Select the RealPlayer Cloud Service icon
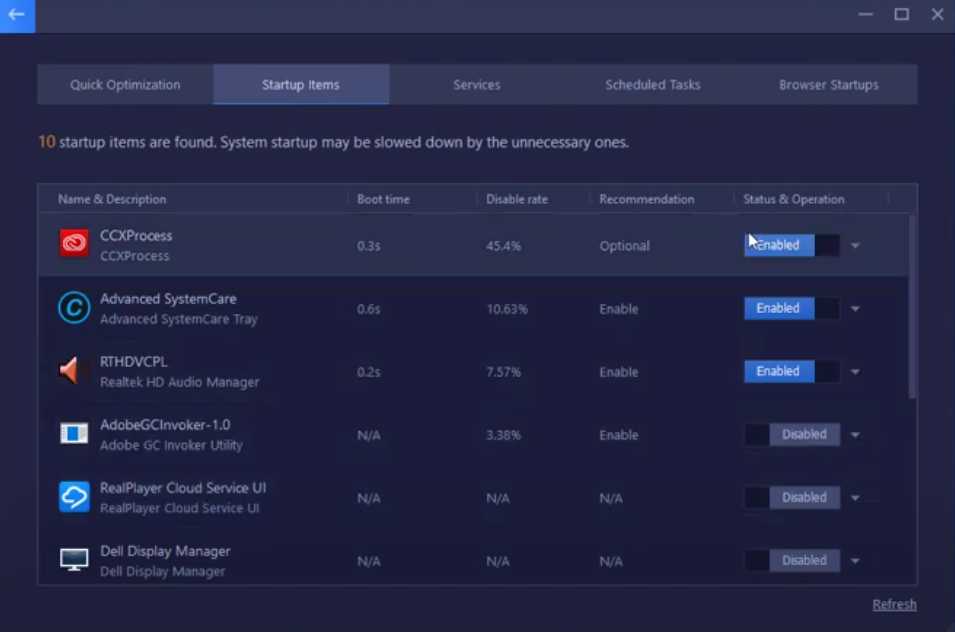955x632 pixels. tap(74, 497)
